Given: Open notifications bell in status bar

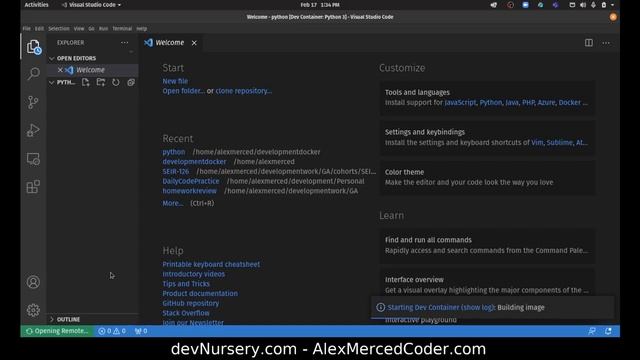Looking at the screenshot, I should click(608, 331).
